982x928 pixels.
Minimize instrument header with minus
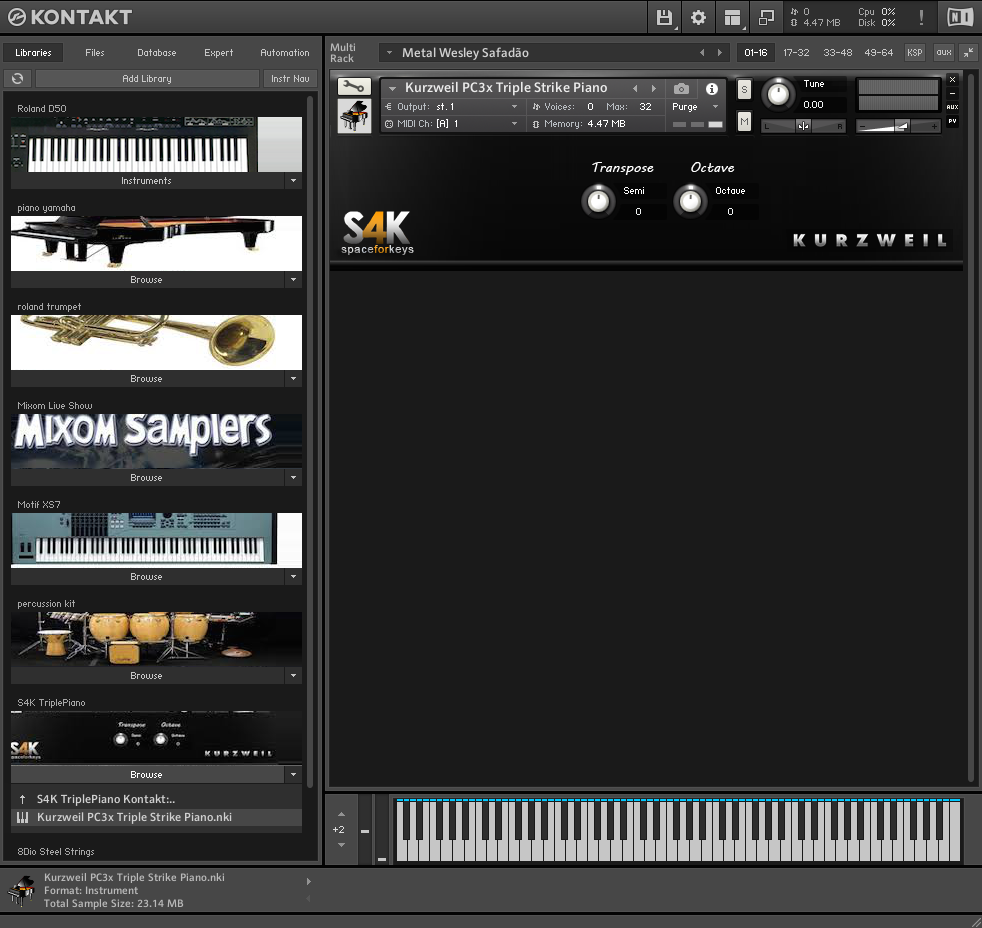click(x=952, y=93)
